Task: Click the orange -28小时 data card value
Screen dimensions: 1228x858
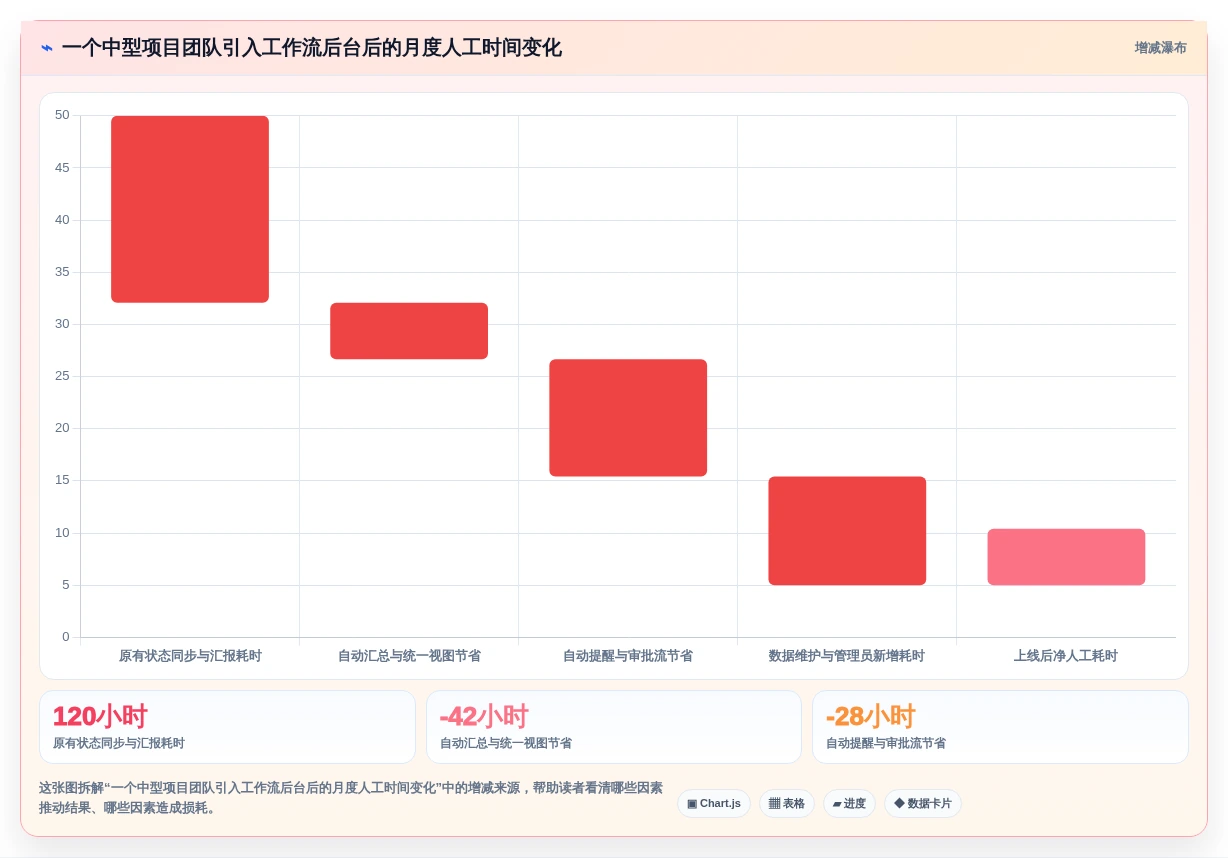Action: click(x=870, y=717)
